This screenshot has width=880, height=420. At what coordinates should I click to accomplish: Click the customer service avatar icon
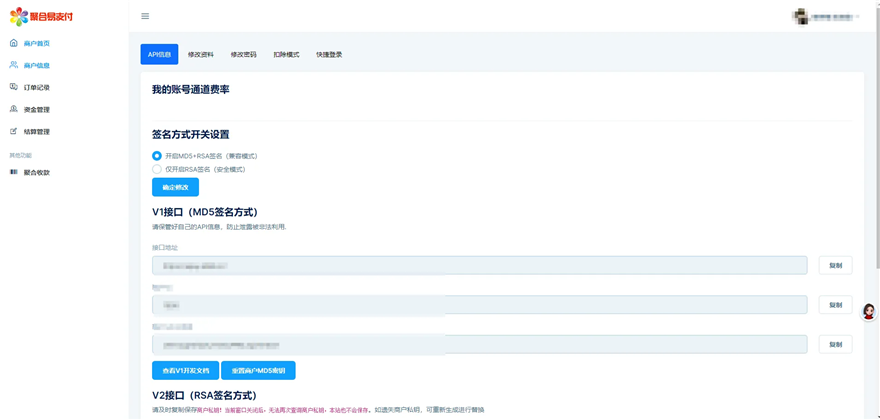[868, 312]
